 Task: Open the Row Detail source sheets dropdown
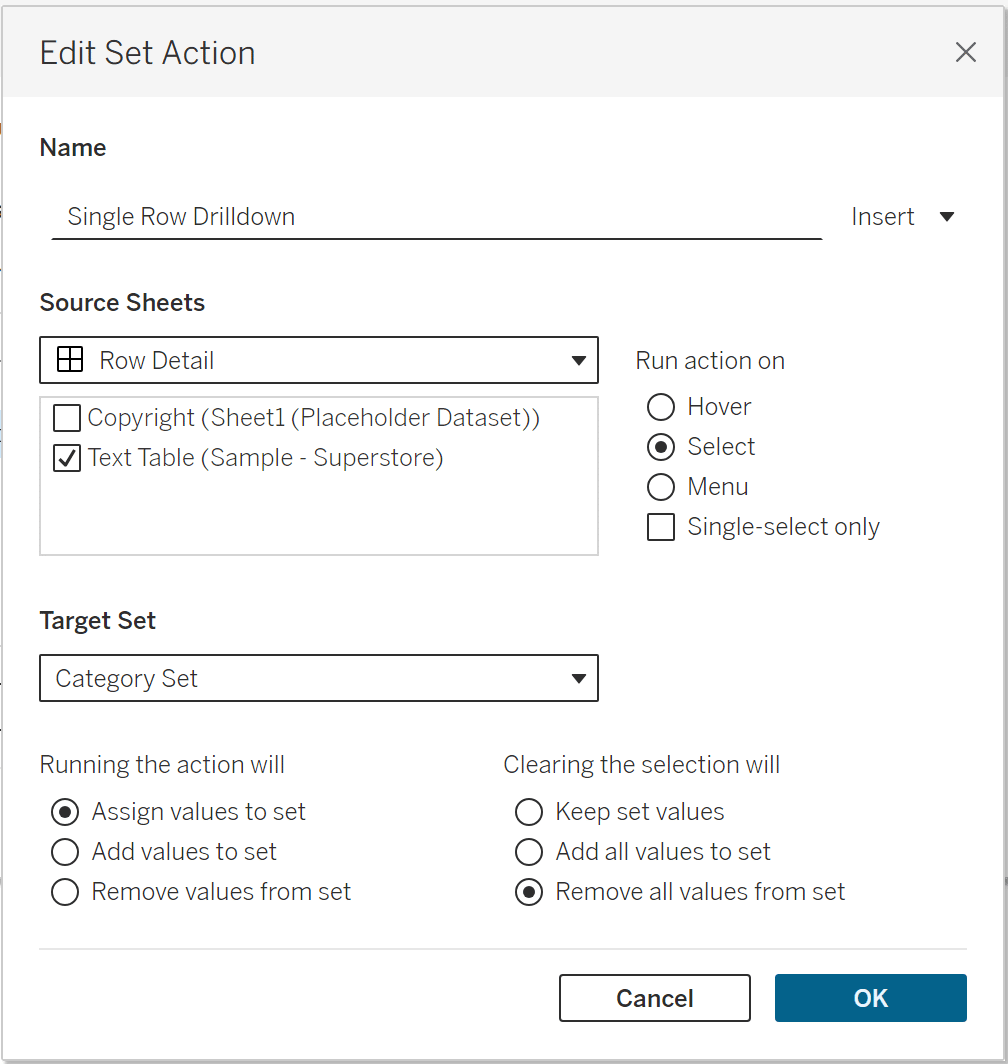(318, 360)
